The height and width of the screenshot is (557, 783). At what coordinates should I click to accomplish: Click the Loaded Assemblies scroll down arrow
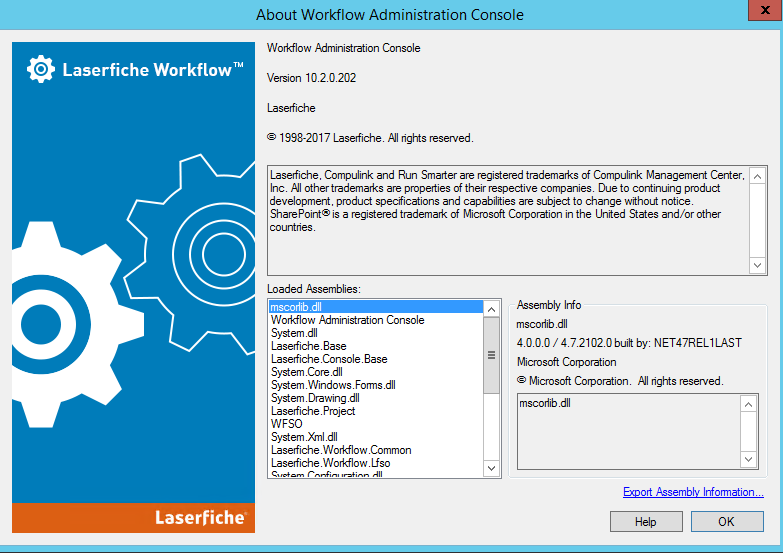[x=491, y=468]
